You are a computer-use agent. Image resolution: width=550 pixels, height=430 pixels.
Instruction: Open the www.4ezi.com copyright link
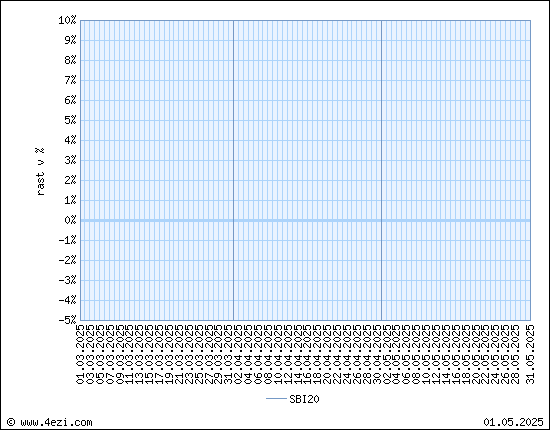(56, 422)
